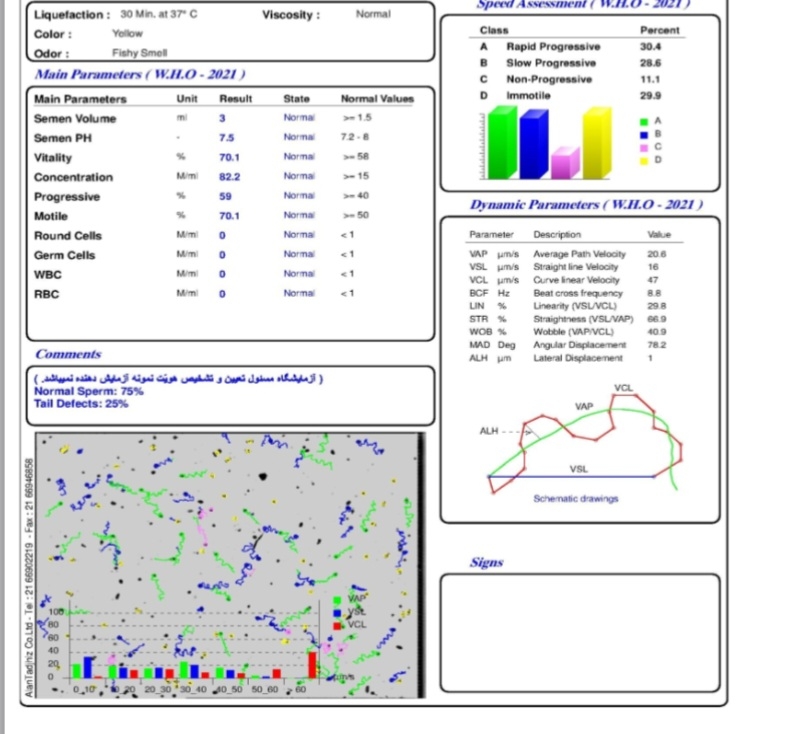The image size is (786, 734).
Task: Click the WBC result 0
Action: [x=222, y=275]
